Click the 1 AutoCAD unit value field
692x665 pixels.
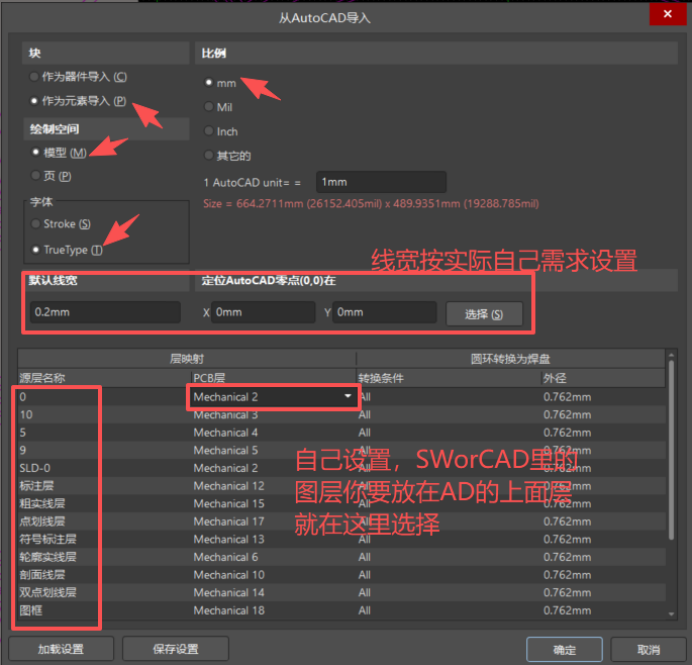pos(381,182)
